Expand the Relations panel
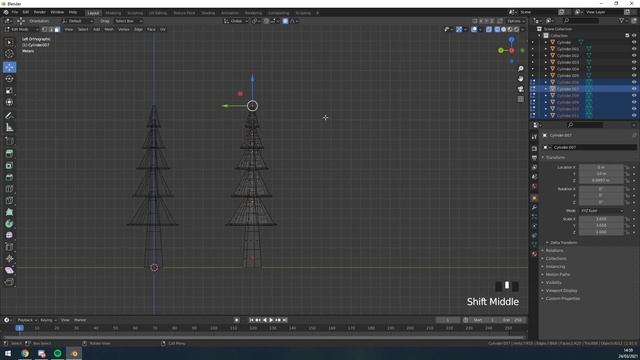640x360 pixels. (x=554, y=251)
